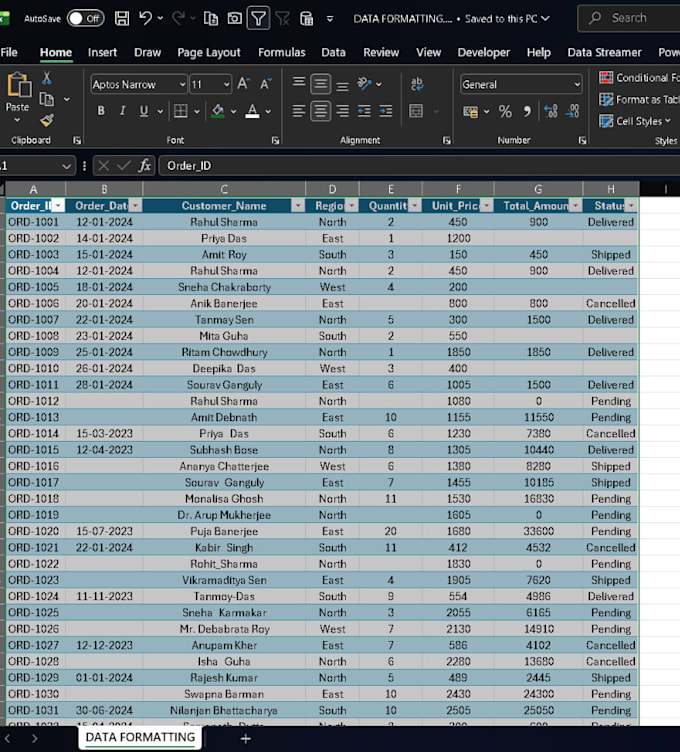Switch to the Insert ribbon tab
This screenshot has width=680, height=752.
point(102,52)
